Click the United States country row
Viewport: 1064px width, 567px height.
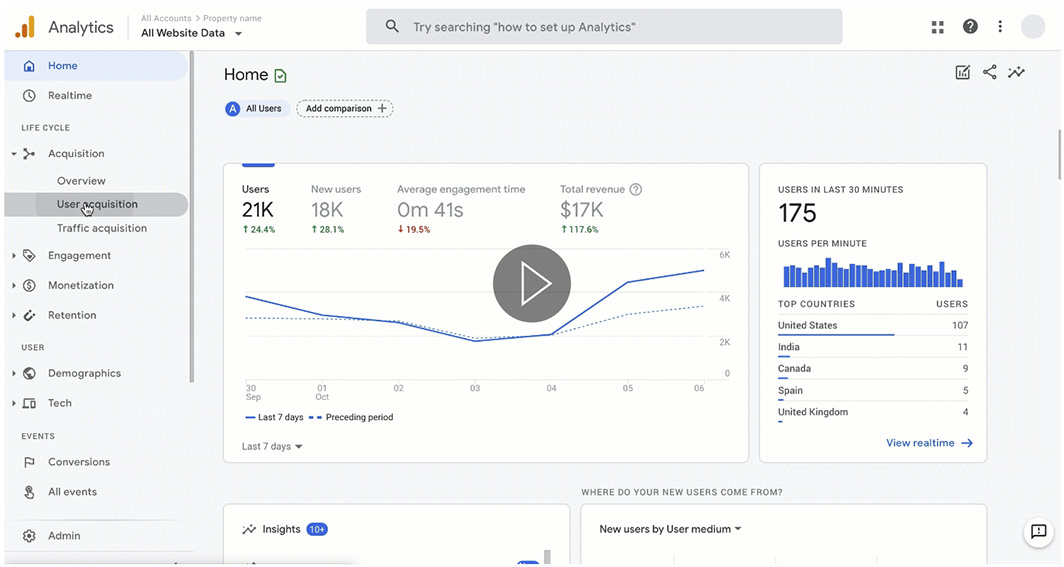click(873, 326)
